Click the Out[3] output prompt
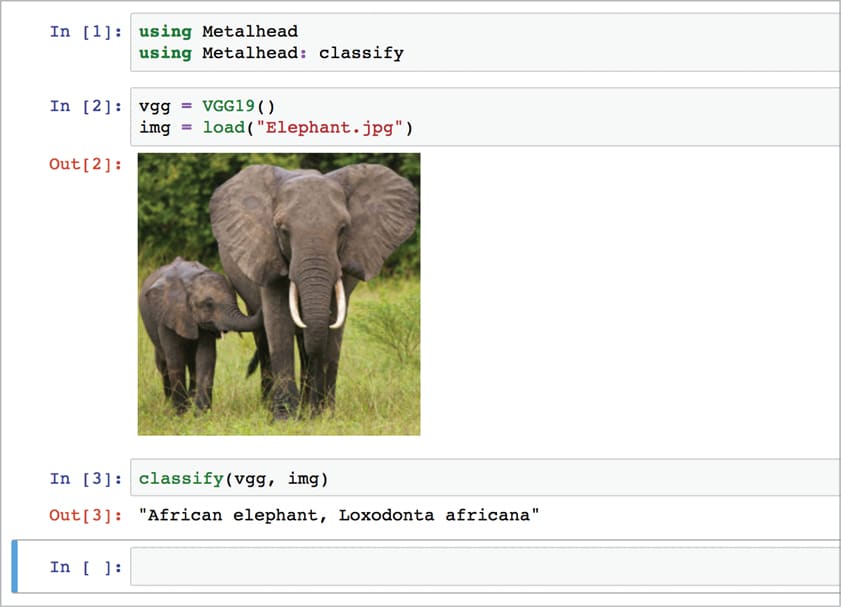Screen dimensions: 841x607 coord(86,516)
